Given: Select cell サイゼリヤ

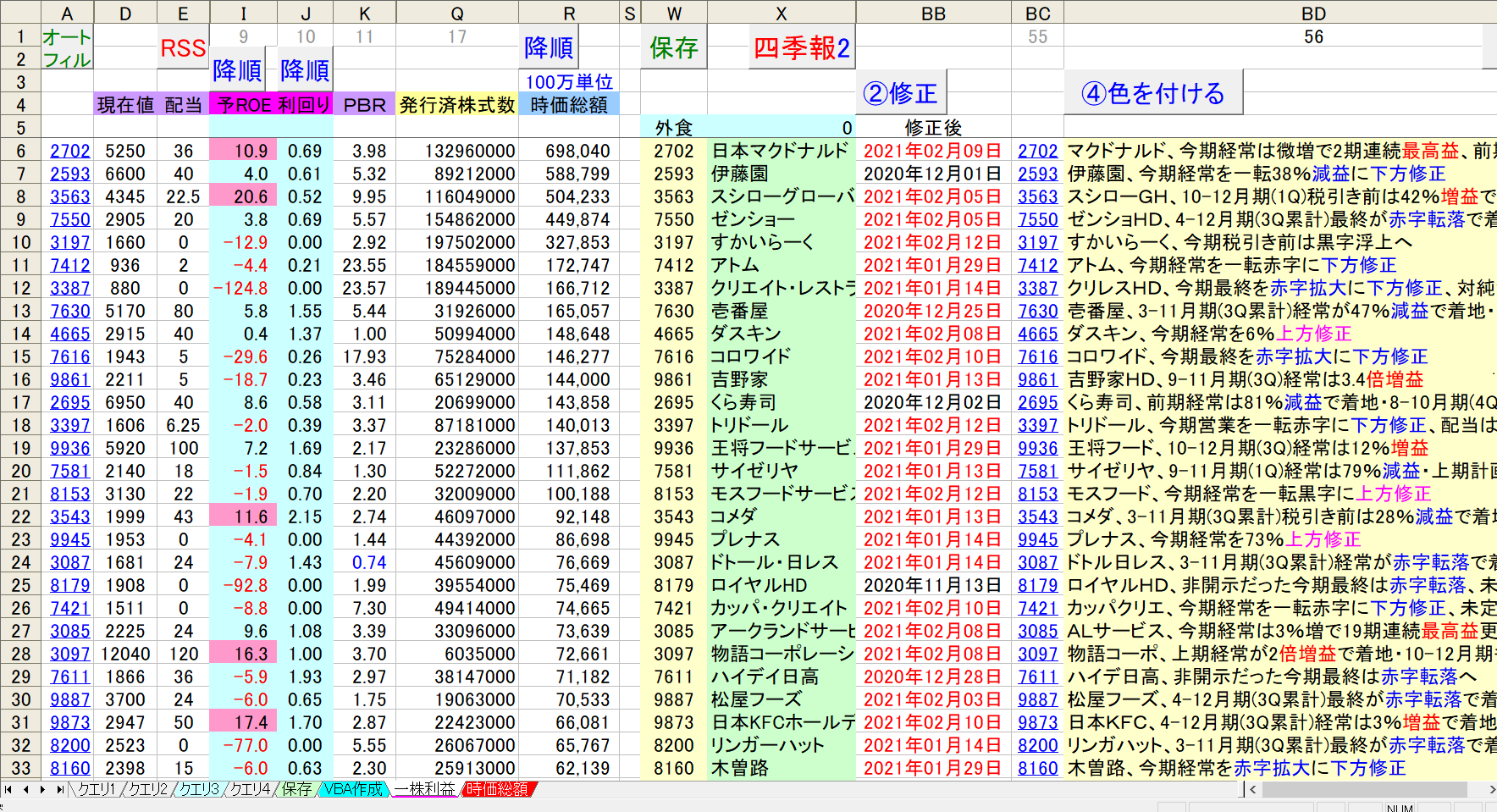Looking at the screenshot, I should [781, 471].
